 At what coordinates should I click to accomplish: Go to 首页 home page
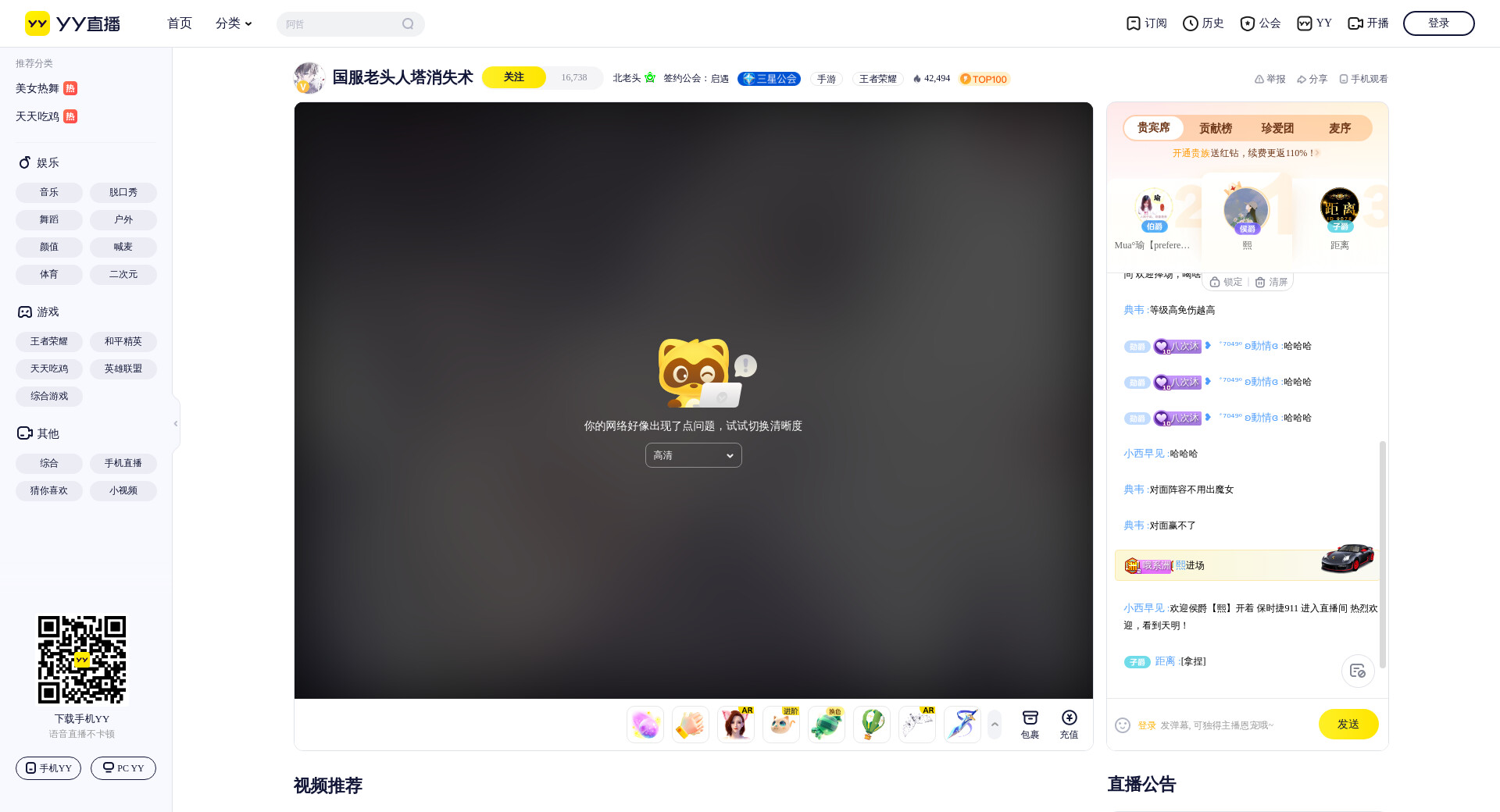click(x=180, y=23)
